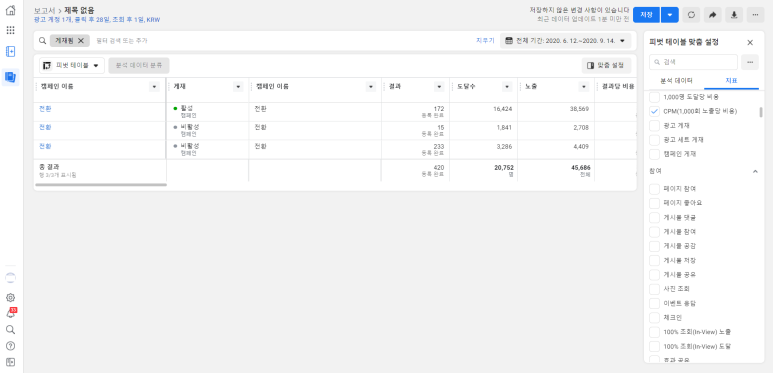Select the 지표 tab
Screen dimensions: 773x373
(x=731, y=80)
